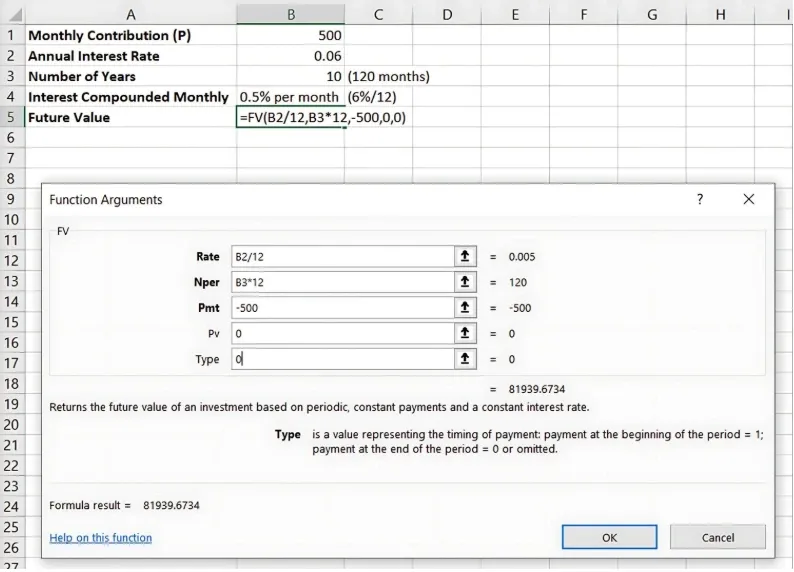This screenshot has height=572, width=794.
Task: Click cell B2 containing 0.06
Action: click(x=291, y=56)
